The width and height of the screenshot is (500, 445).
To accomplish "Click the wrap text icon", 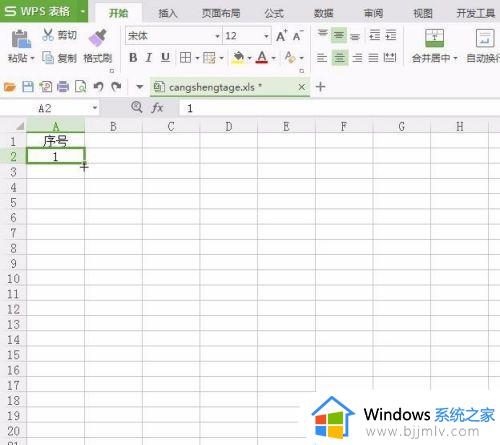I will [485, 38].
